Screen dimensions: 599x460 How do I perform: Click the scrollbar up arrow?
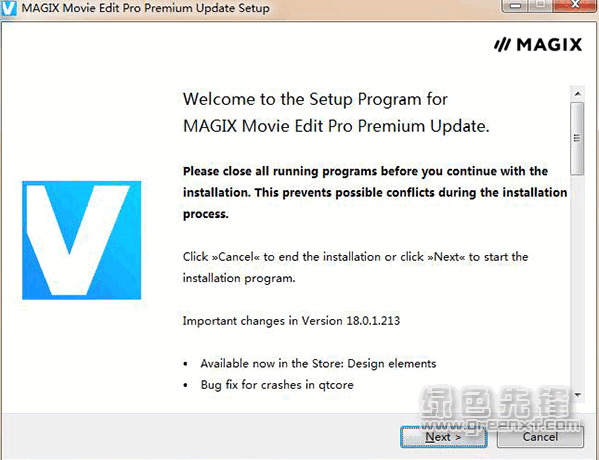(x=578, y=94)
